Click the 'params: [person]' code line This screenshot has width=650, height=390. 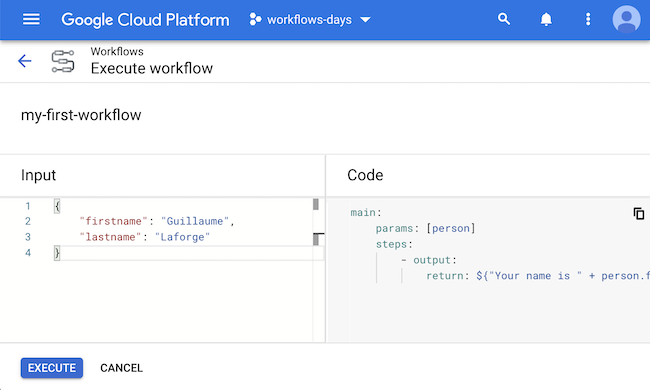coord(425,228)
